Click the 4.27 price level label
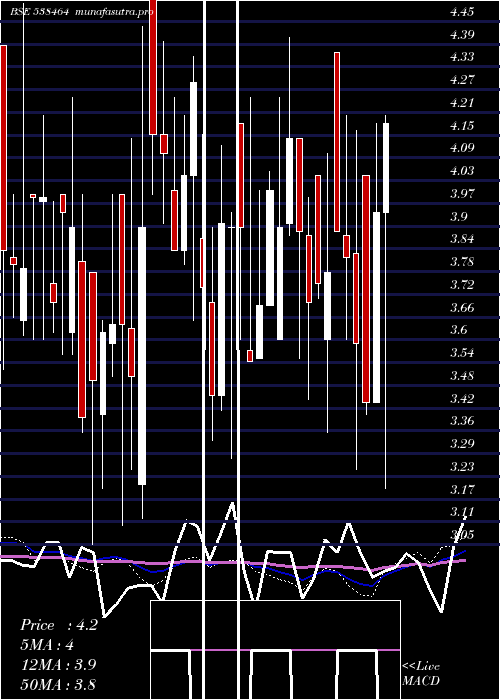 pyautogui.click(x=462, y=80)
